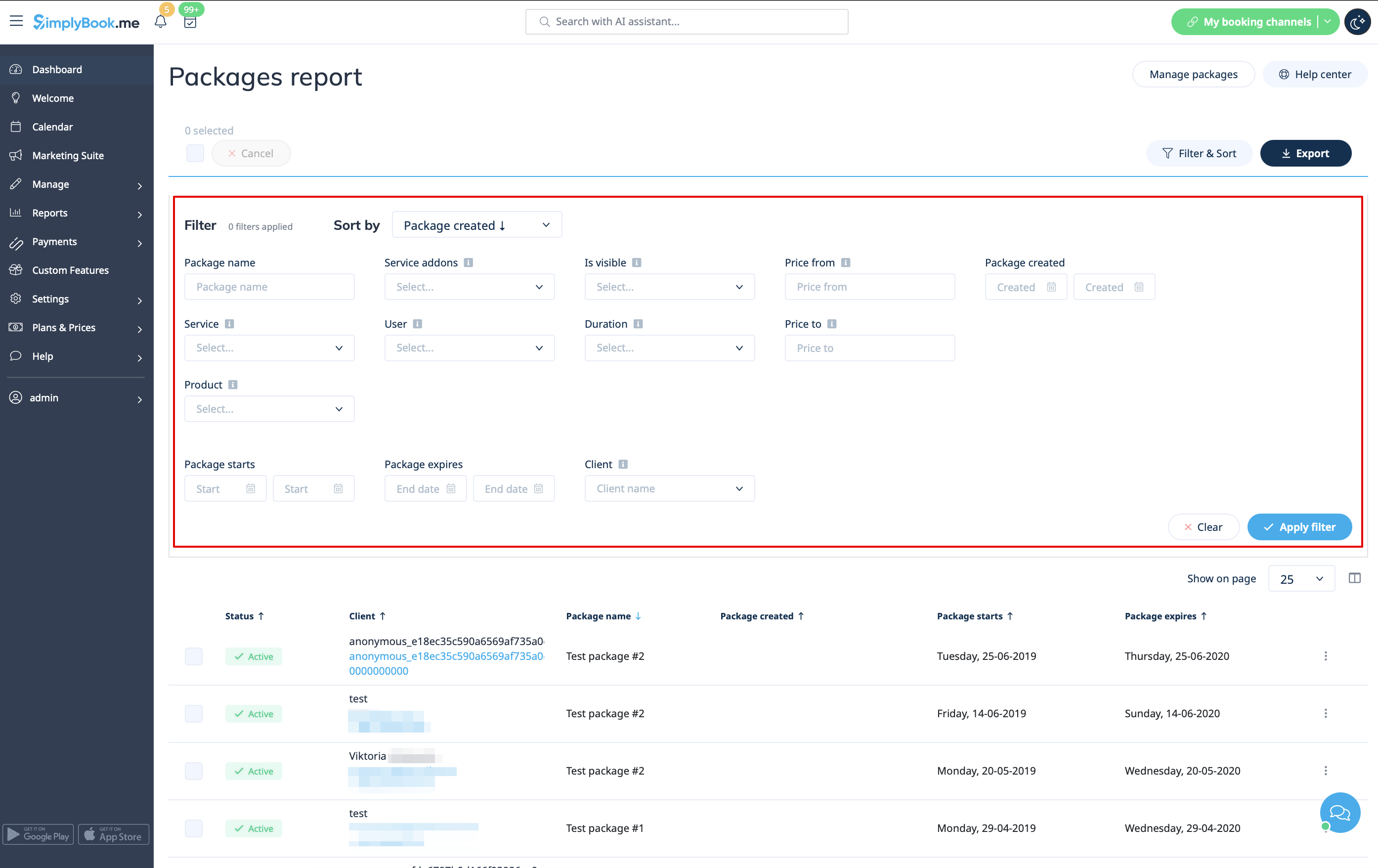Click the dark mode moon icon

tap(1356, 22)
